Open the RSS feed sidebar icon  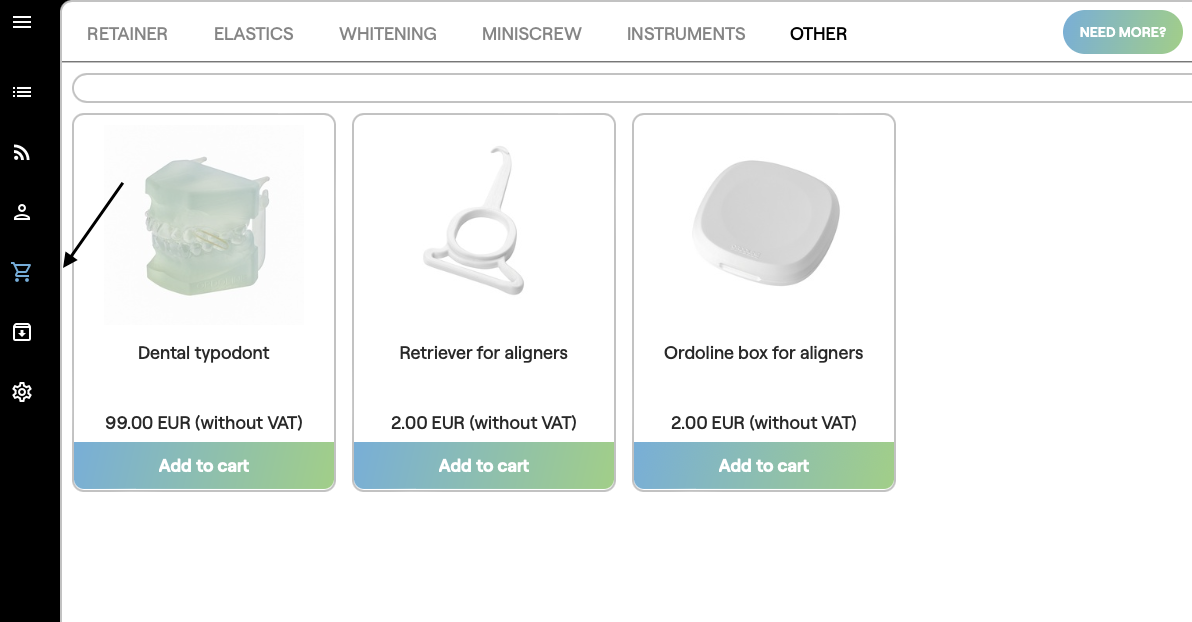pos(22,152)
